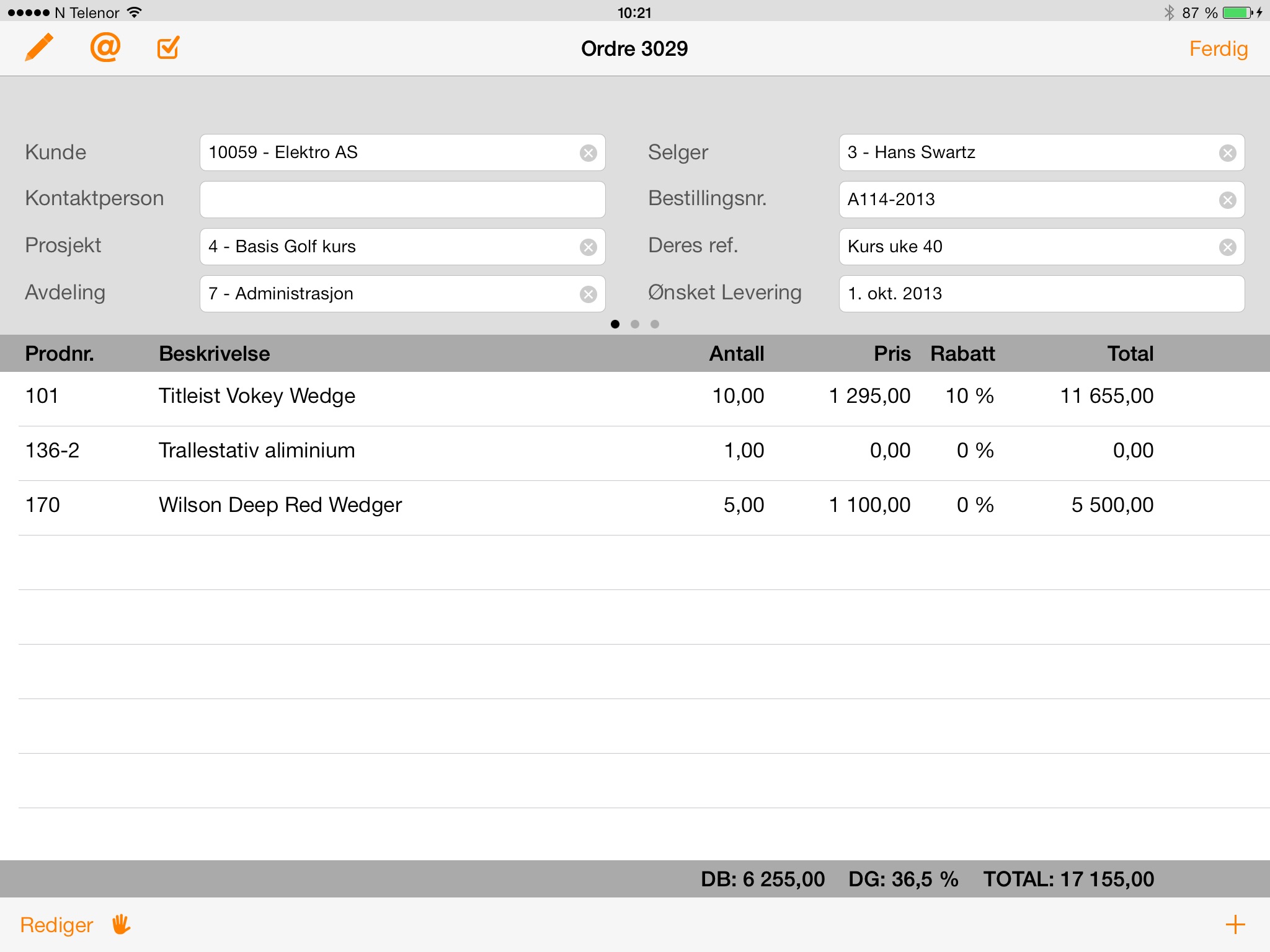
Task: Tap the first page indicator dot
Action: pyautogui.click(x=615, y=324)
